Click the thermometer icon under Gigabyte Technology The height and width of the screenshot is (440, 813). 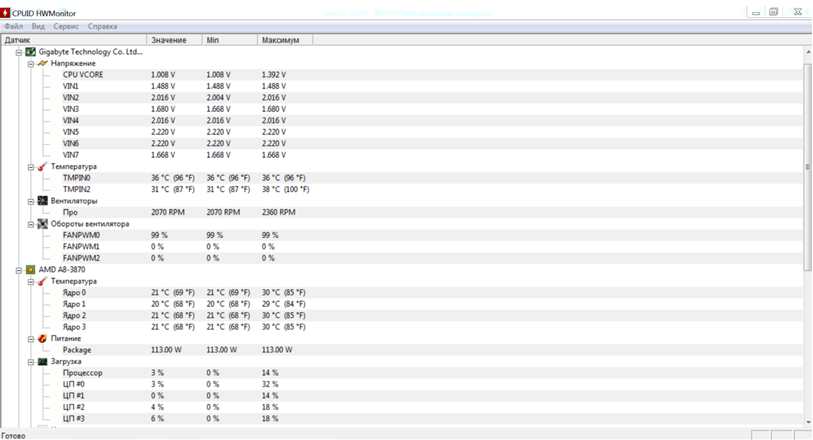click(42, 166)
